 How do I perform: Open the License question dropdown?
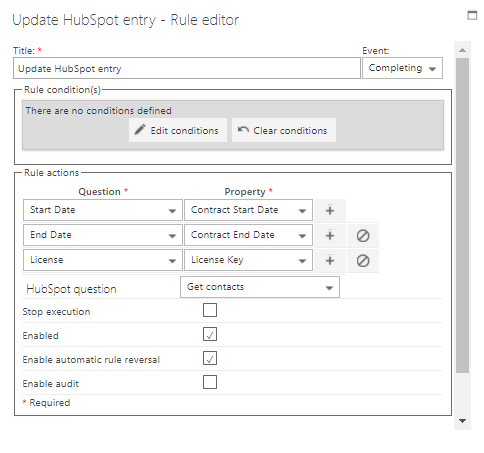(x=103, y=260)
